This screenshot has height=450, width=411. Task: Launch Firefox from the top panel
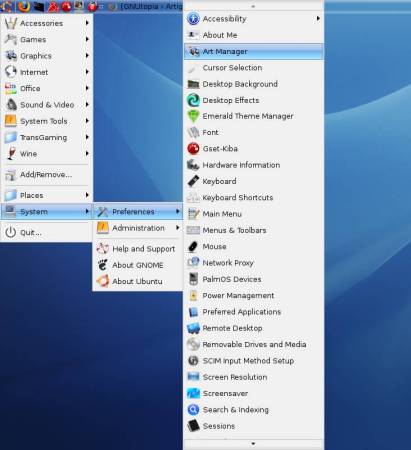(x=24, y=6)
